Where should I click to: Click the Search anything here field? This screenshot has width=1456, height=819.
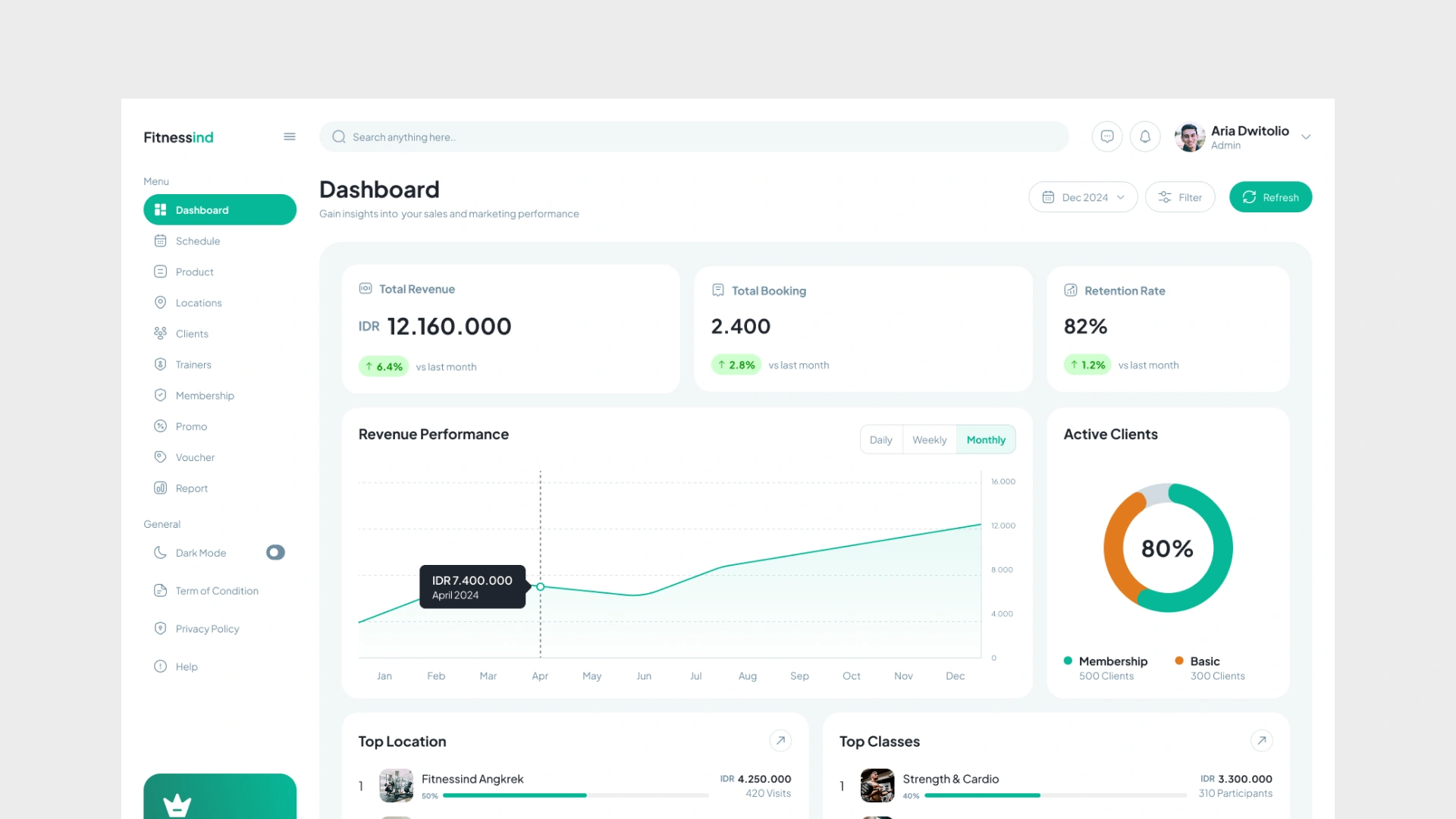point(694,136)
